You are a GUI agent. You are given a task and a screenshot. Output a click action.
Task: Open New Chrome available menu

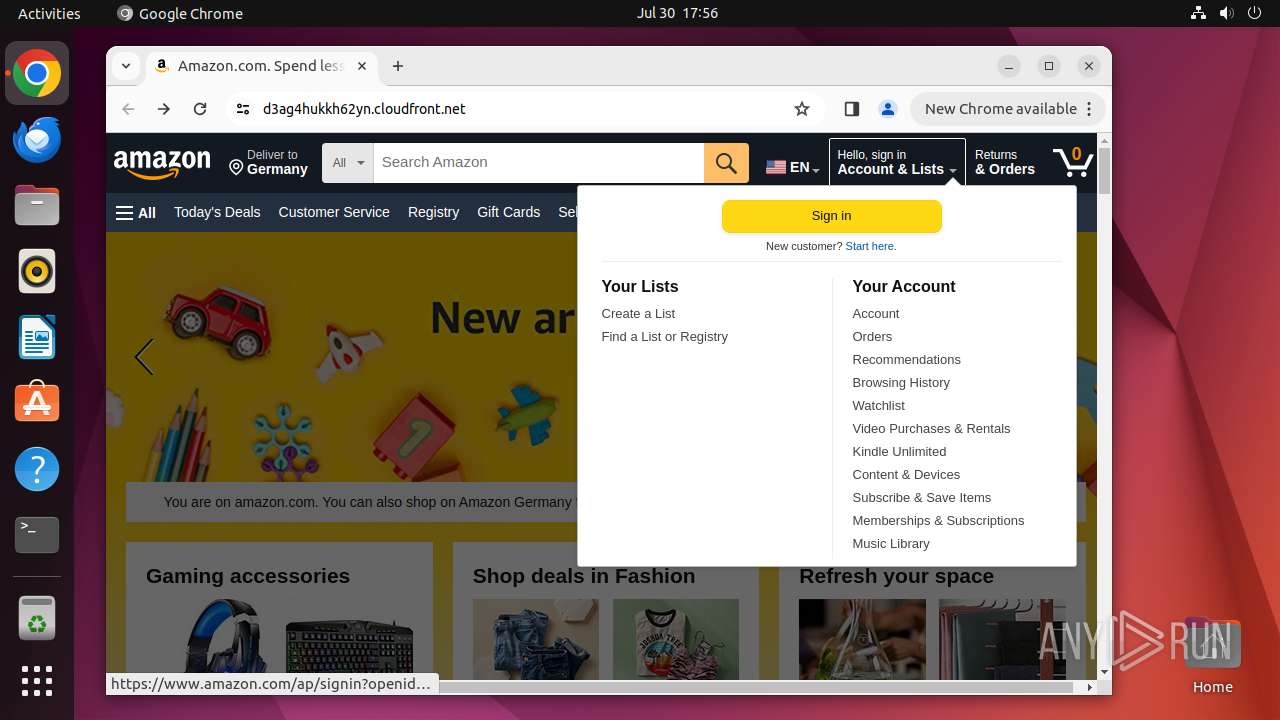tap(1007, 109)
